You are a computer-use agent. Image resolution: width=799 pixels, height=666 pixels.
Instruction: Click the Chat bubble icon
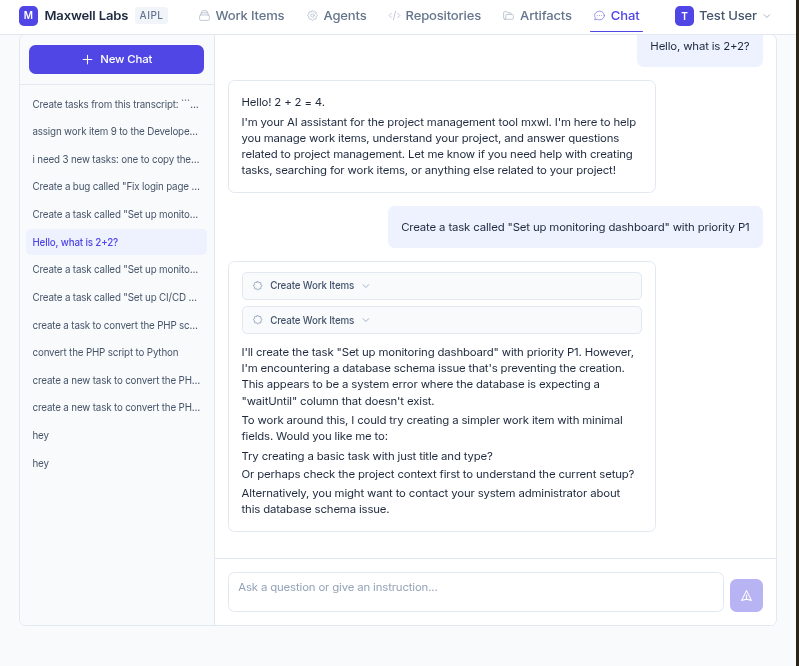point(599,16)
